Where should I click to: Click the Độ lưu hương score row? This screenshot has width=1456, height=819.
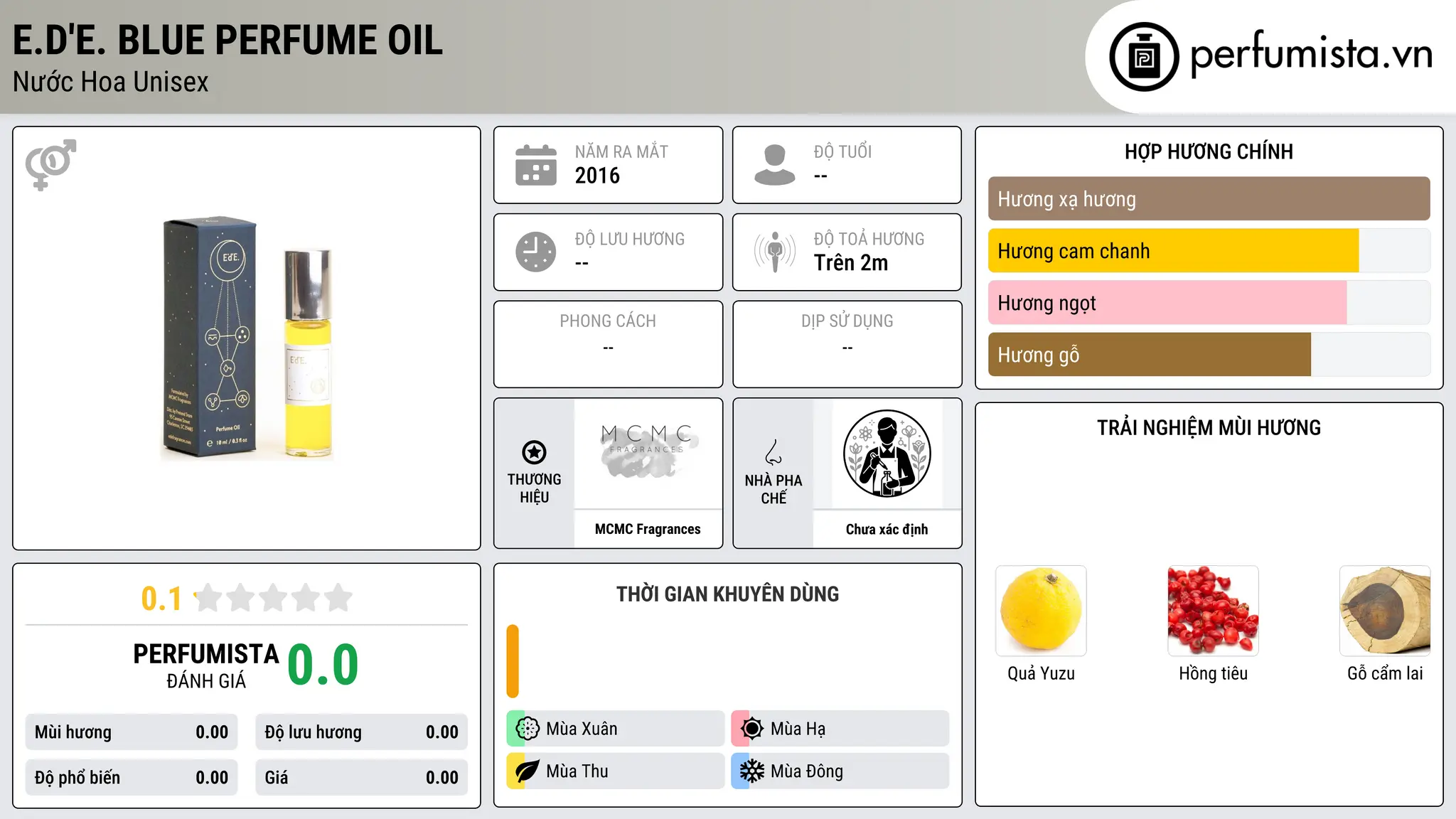[361, 732]
